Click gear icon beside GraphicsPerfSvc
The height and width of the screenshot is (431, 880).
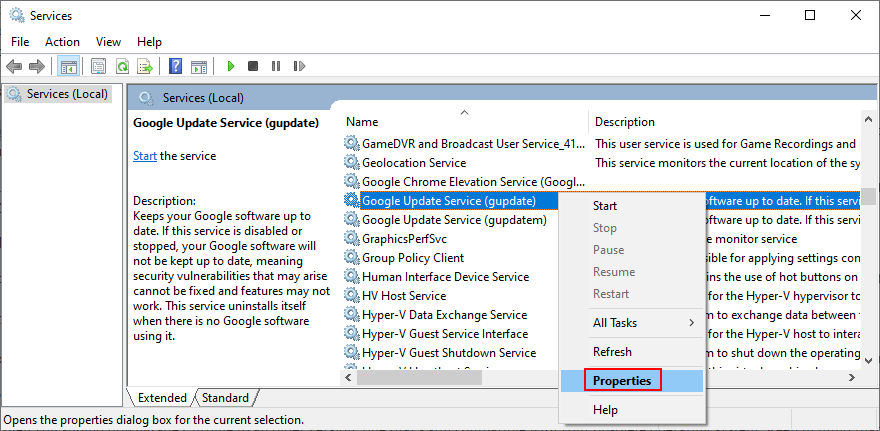(x=351, y=239)
